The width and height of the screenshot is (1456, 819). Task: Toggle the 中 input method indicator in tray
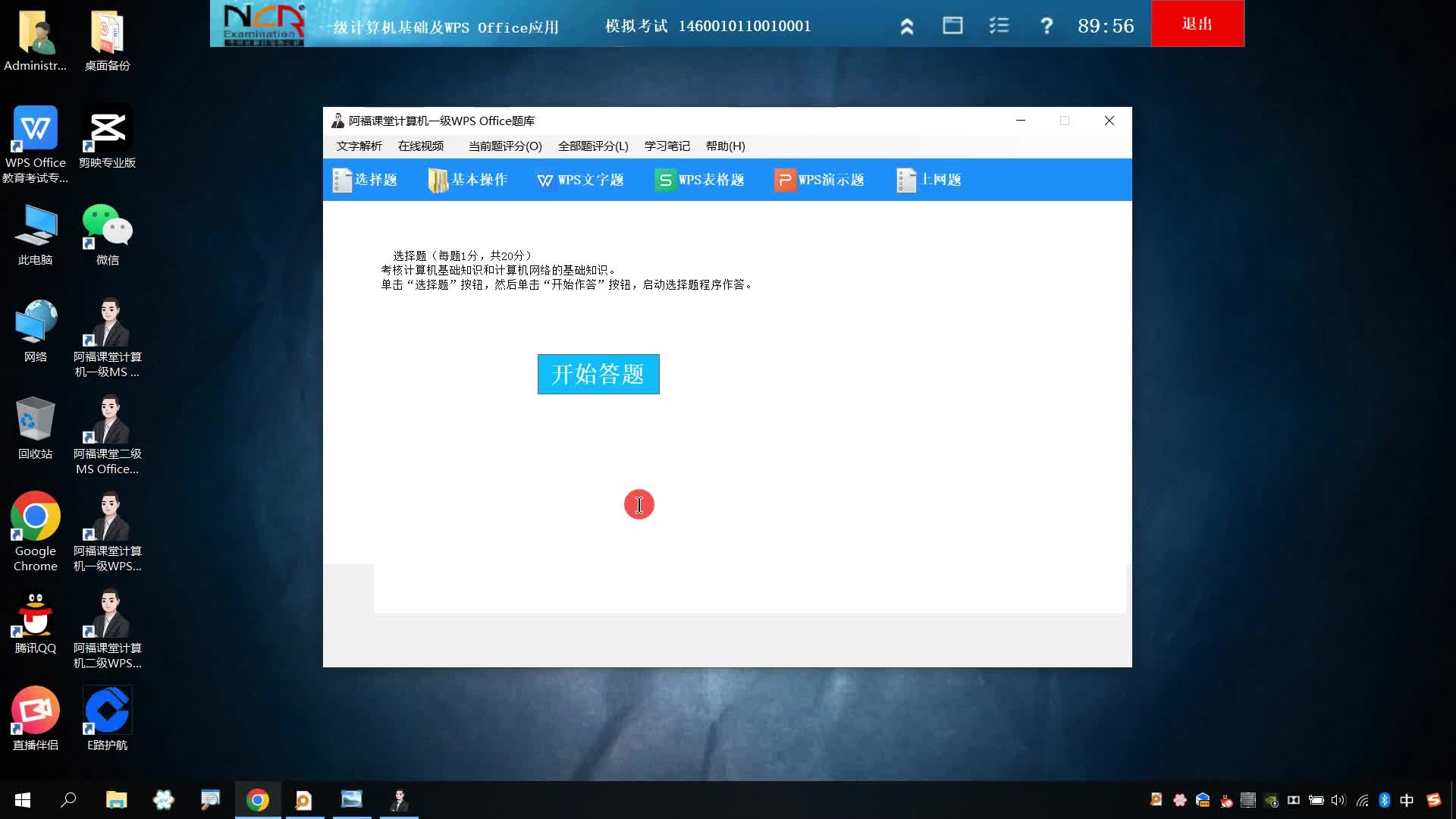[x=1407, y=800]
